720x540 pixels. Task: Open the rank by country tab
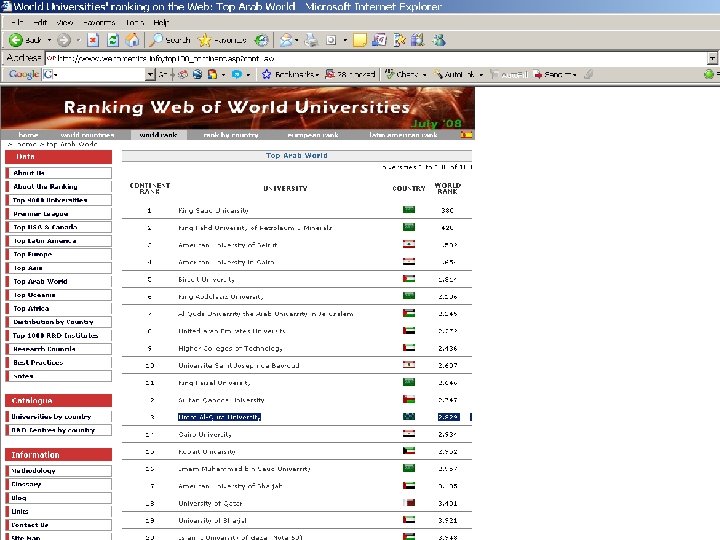231,135
